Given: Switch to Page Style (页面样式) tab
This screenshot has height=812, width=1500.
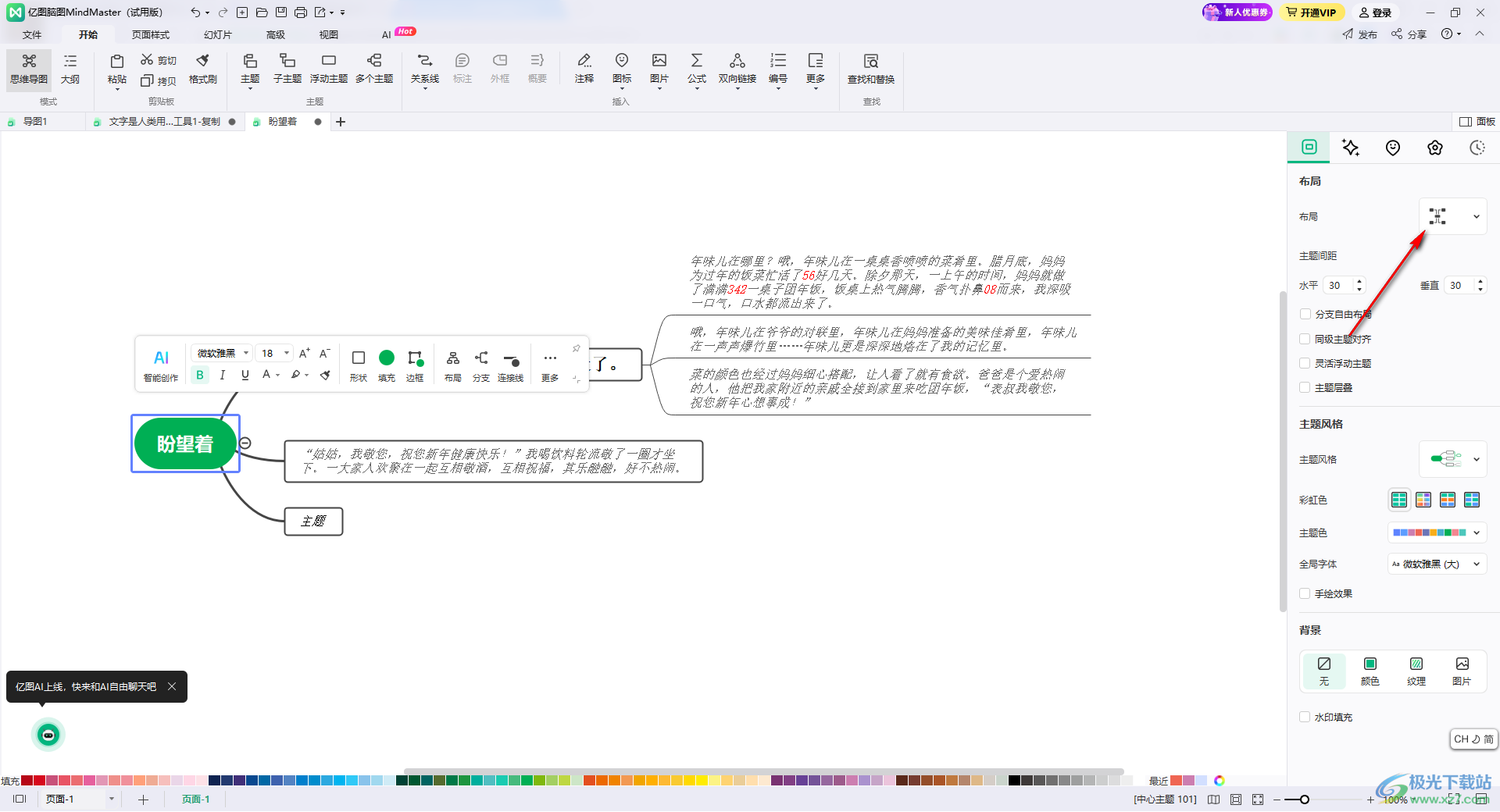Looking at the screenshot, I should click(x=151, y=34).
